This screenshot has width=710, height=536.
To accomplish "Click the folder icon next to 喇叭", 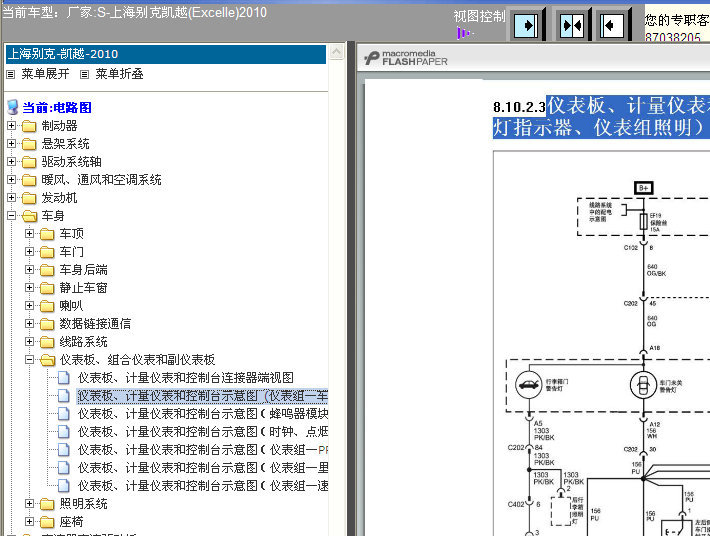I will click(47, 306).
